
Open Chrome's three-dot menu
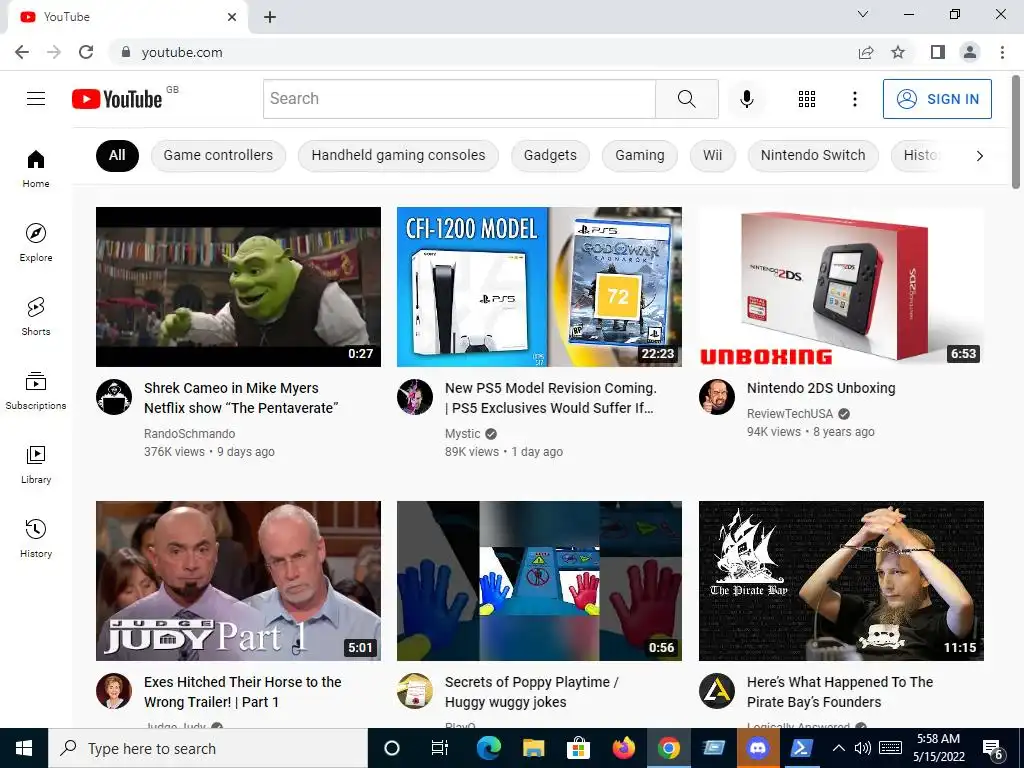[1002, 52]
